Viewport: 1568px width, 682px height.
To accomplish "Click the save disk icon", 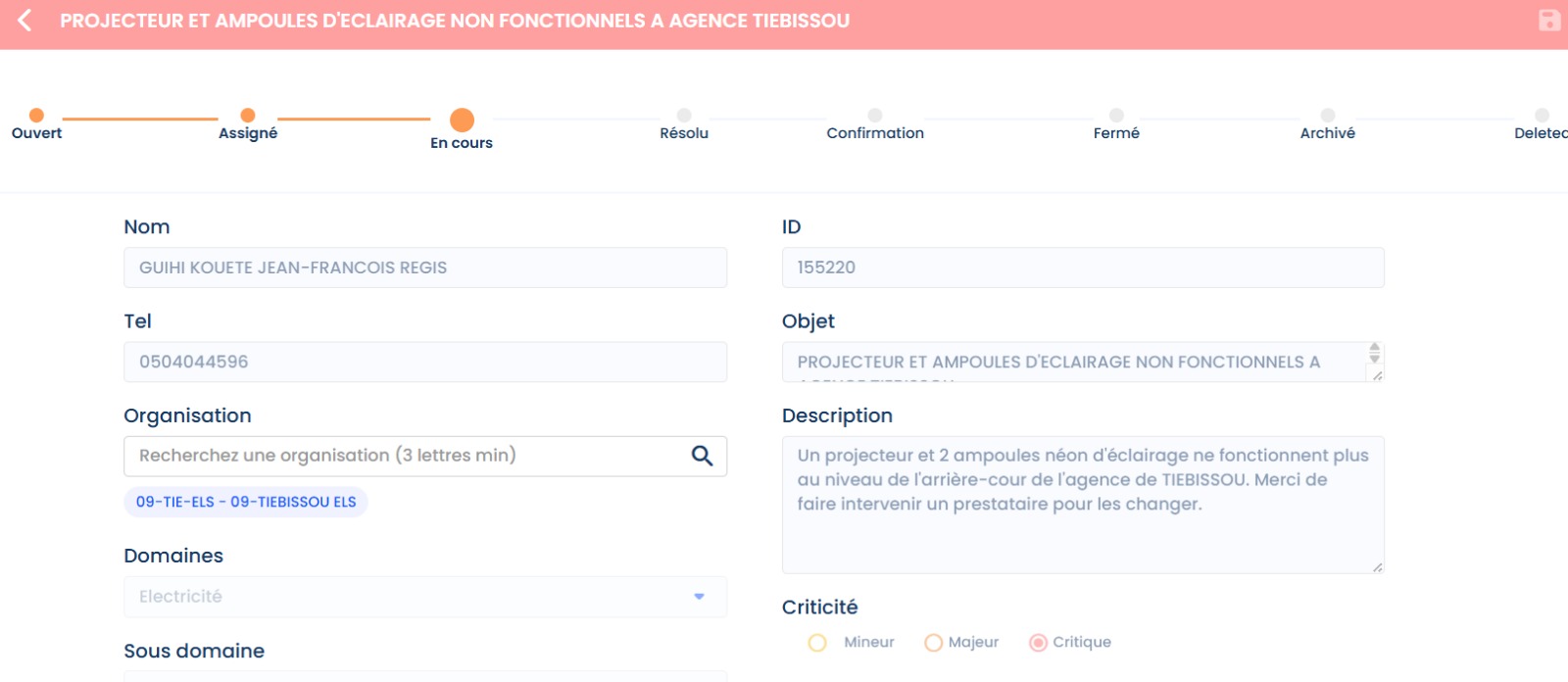I will (x=1548, y=21).
